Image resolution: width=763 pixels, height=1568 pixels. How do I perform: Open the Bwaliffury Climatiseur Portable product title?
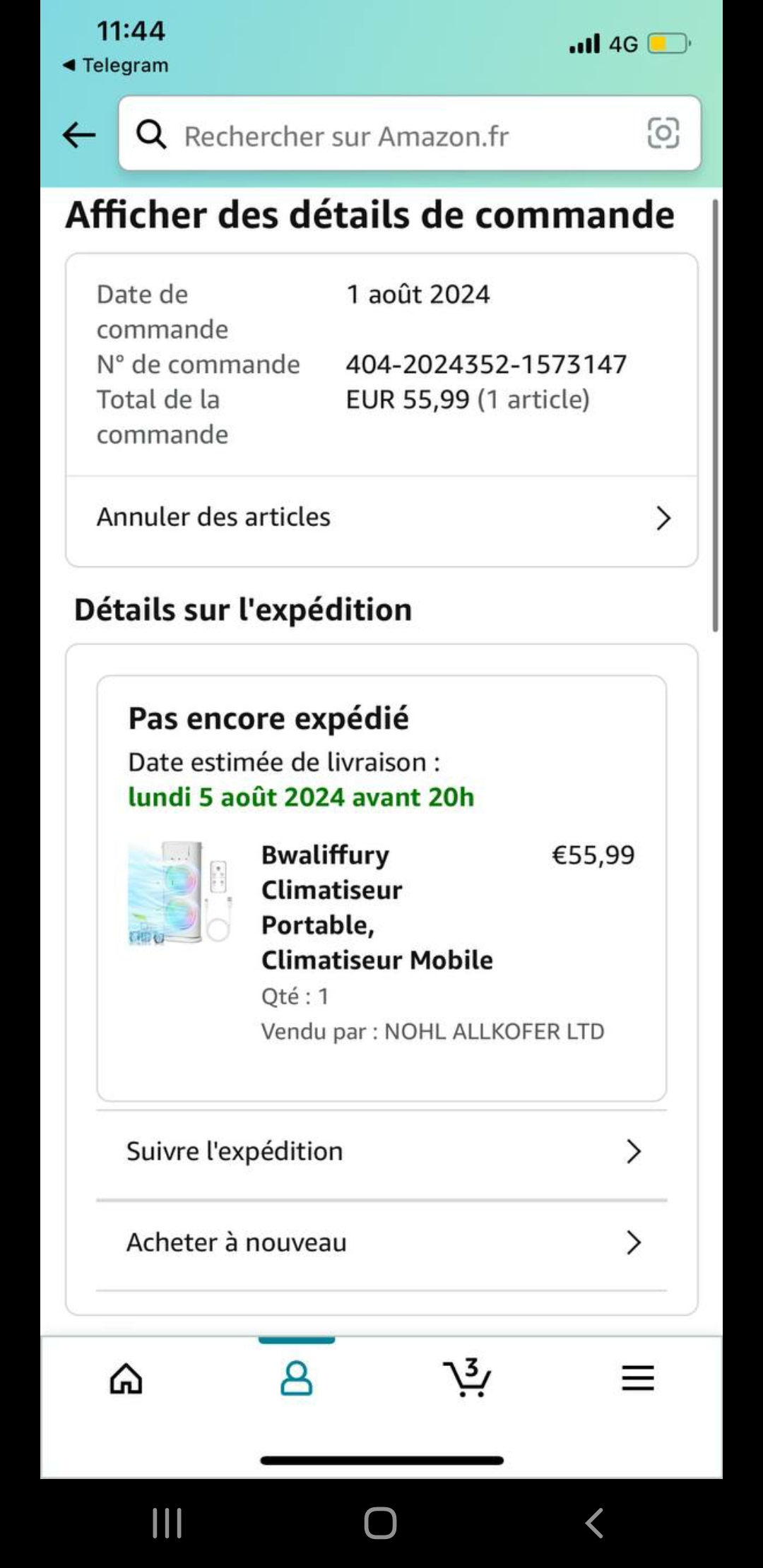(377, 907)
